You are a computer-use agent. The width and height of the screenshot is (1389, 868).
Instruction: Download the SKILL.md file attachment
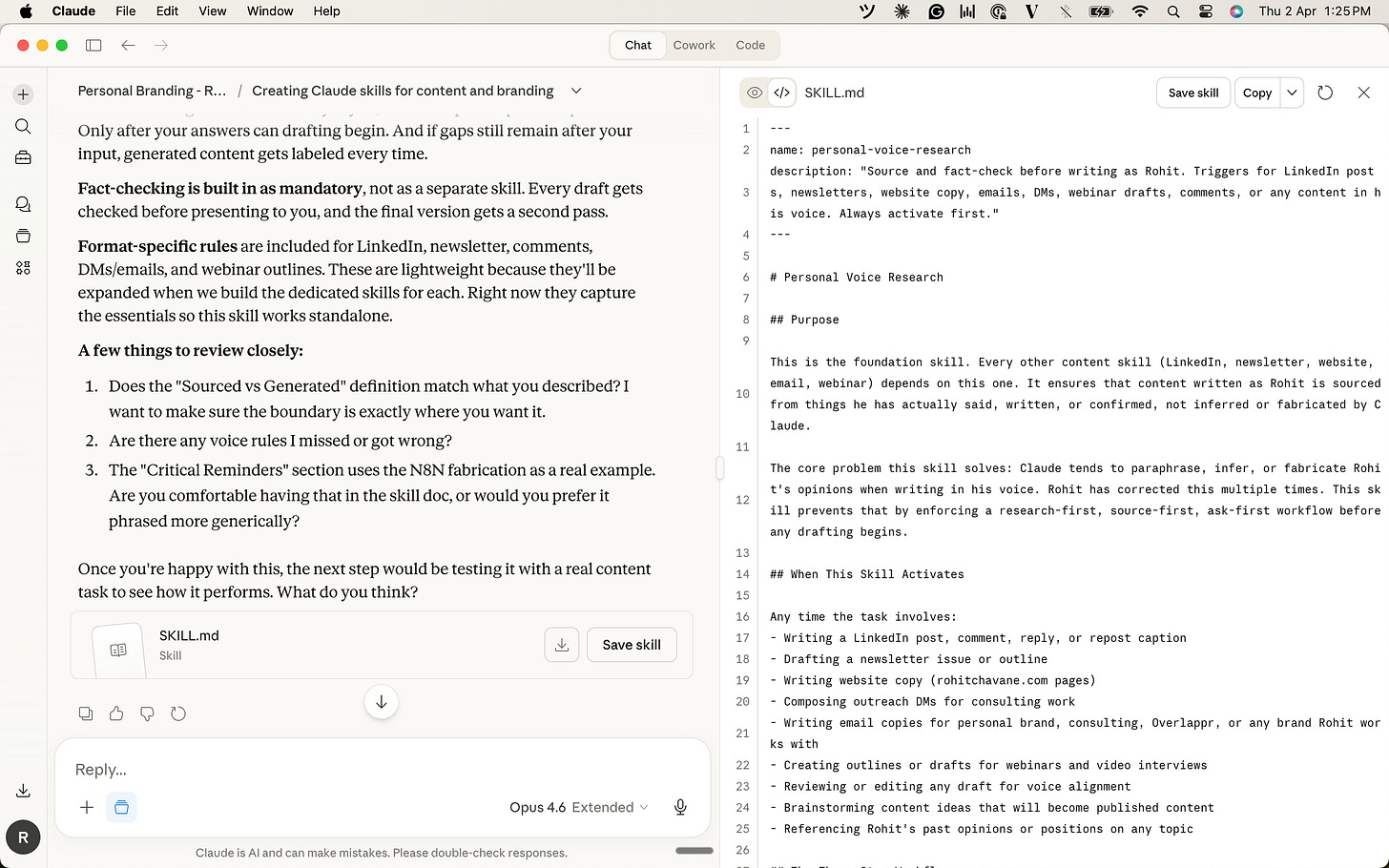[561, 645]
